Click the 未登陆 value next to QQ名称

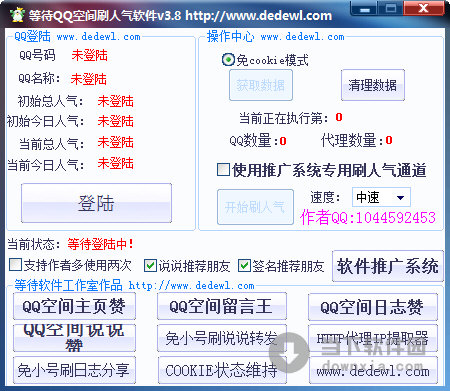88,79
